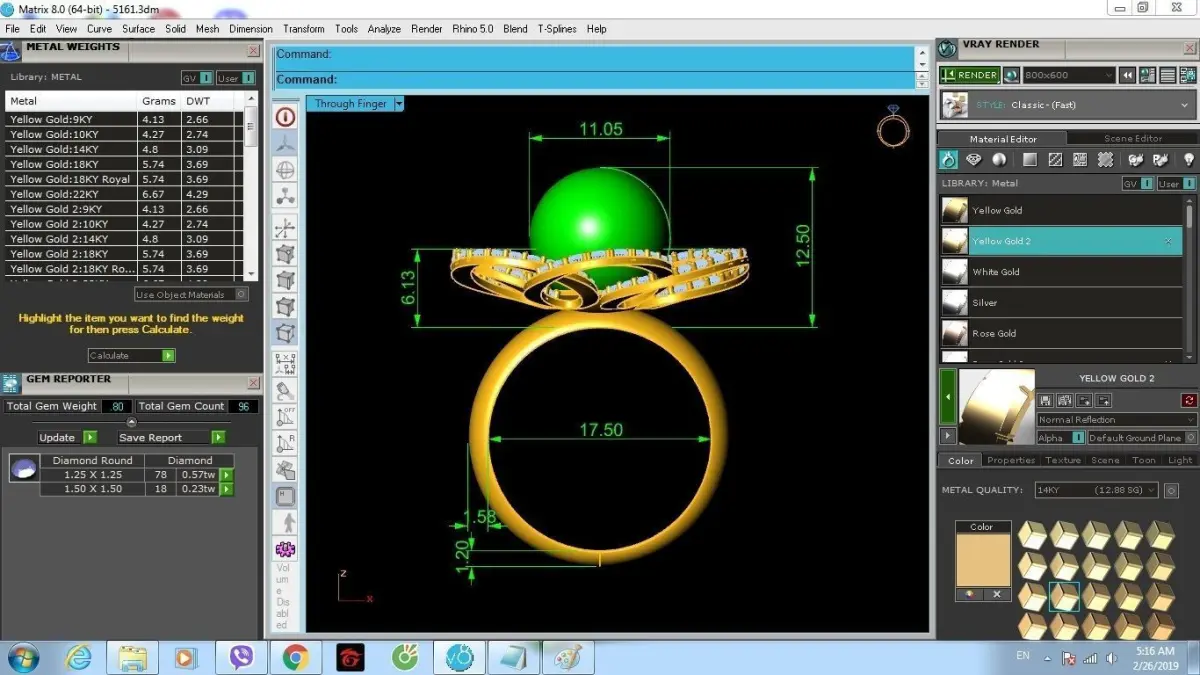Screen dimensions: 1200x675
Task: Select the metal ring library icon
Action: click(x=949, y=160)
